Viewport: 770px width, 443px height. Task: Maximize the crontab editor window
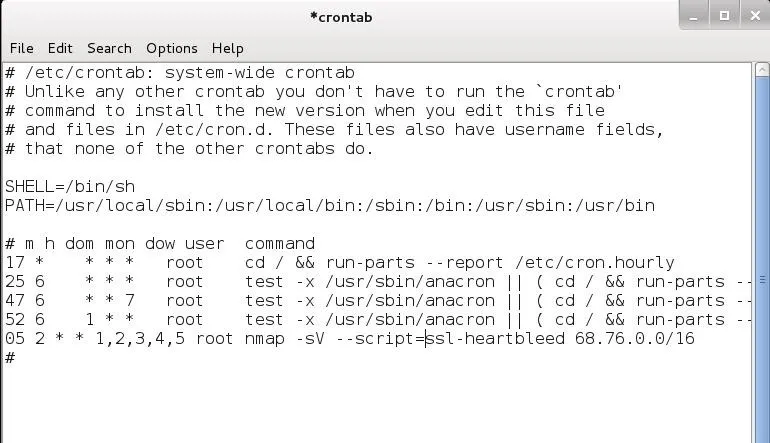click(x=724, y=16)
